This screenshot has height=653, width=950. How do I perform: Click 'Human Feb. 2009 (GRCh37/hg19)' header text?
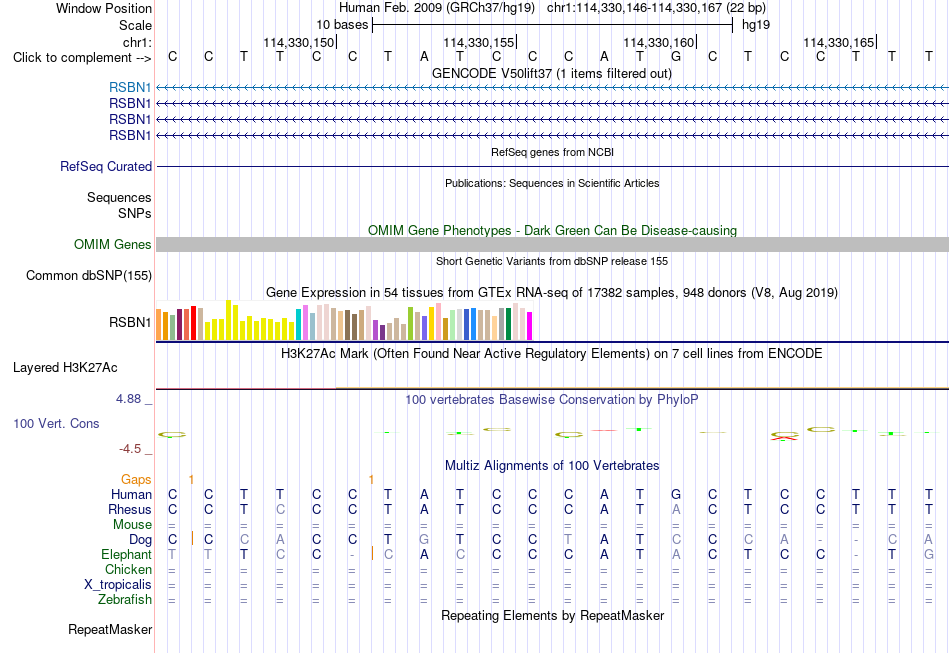point(437,8)
